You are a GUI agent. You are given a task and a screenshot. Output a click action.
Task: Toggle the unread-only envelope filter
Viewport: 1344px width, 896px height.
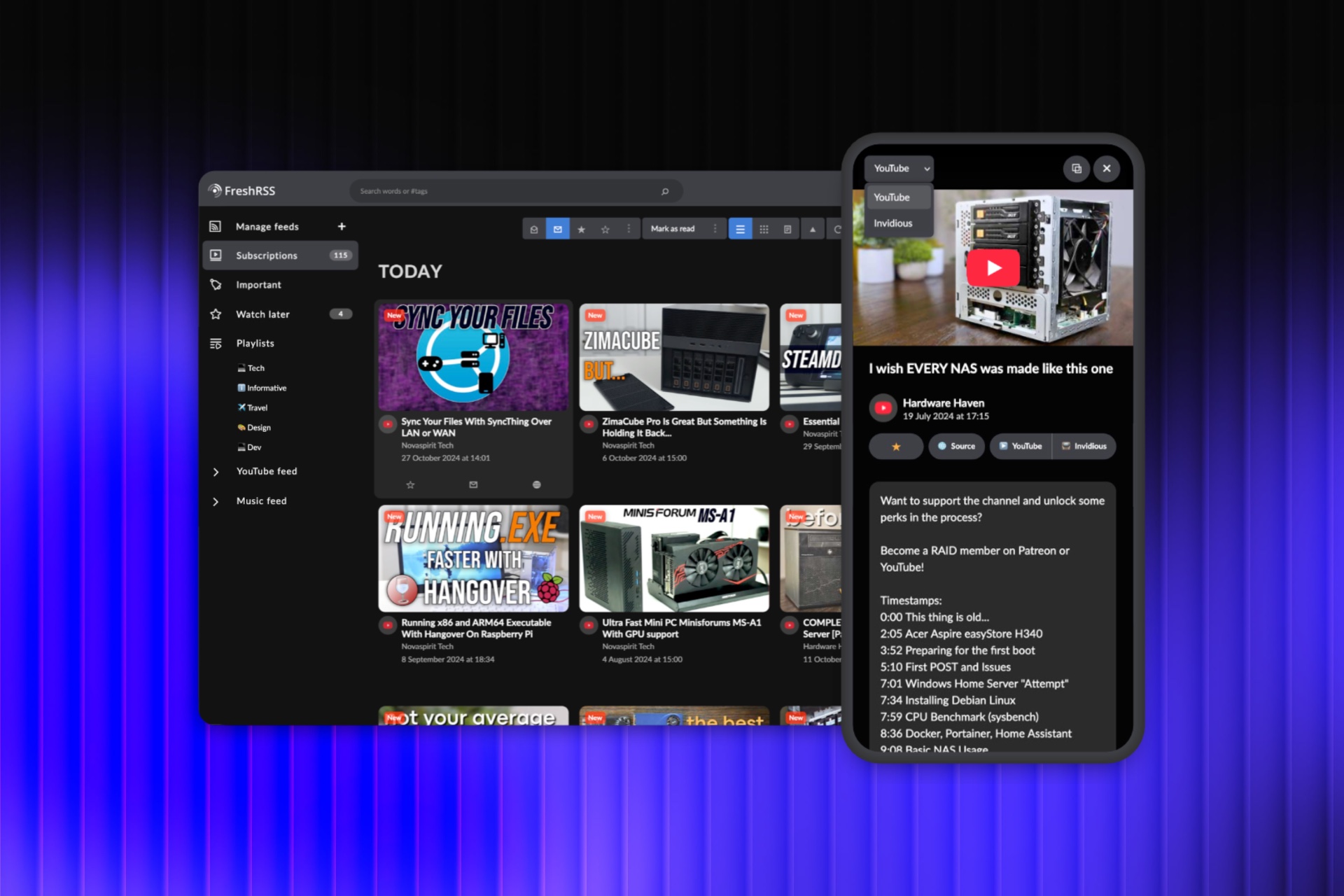click(558, 229)
